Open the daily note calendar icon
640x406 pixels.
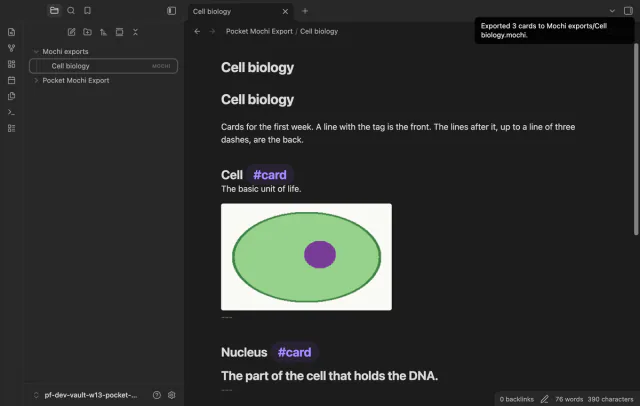[11, 80]
